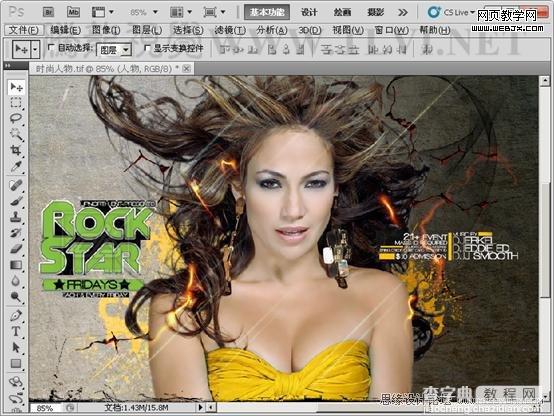The image size is (554, 416).
Task: Open the 选择(S) menu
Action: point(188,30)
